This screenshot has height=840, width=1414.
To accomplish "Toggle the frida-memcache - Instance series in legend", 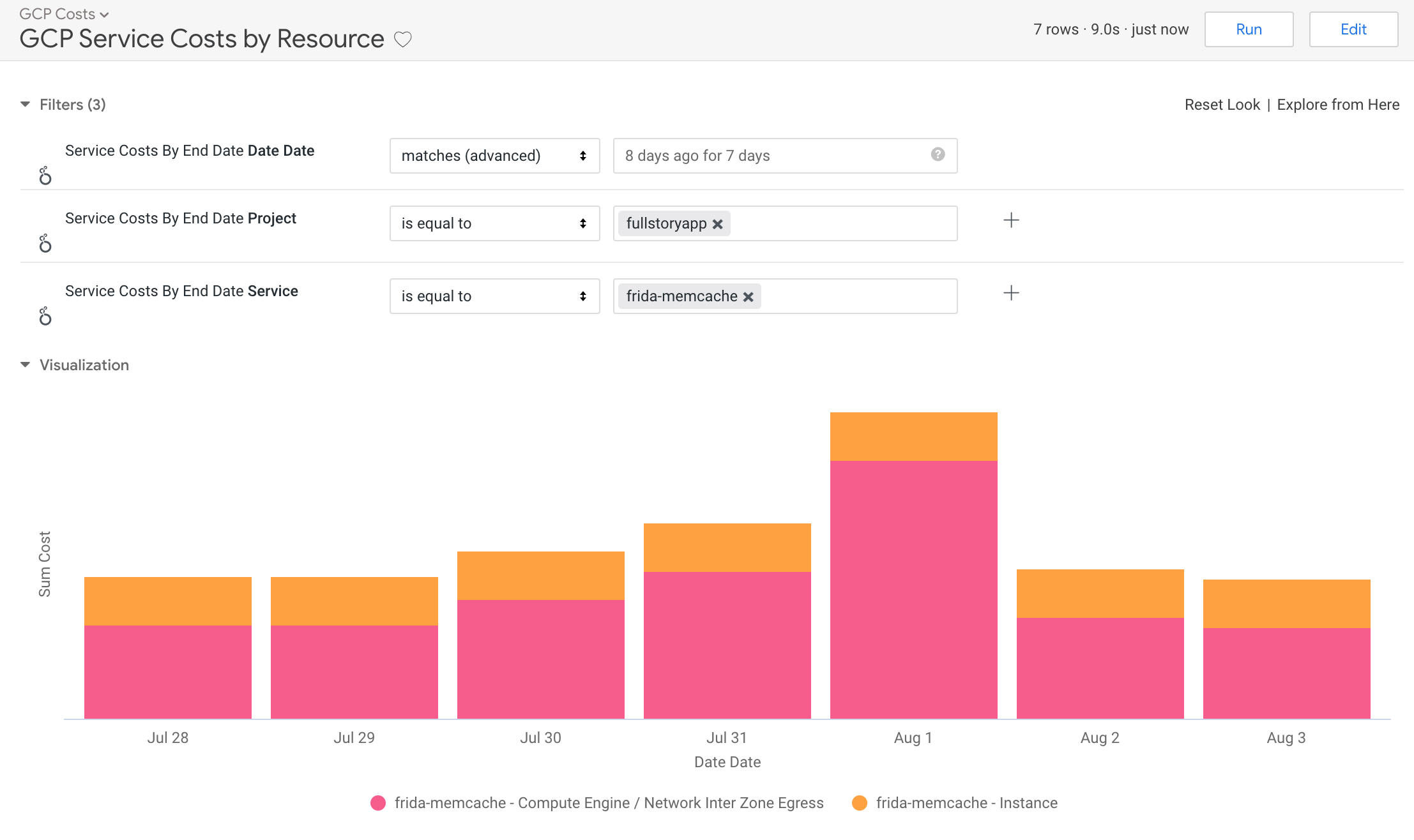I will point(967,803).
